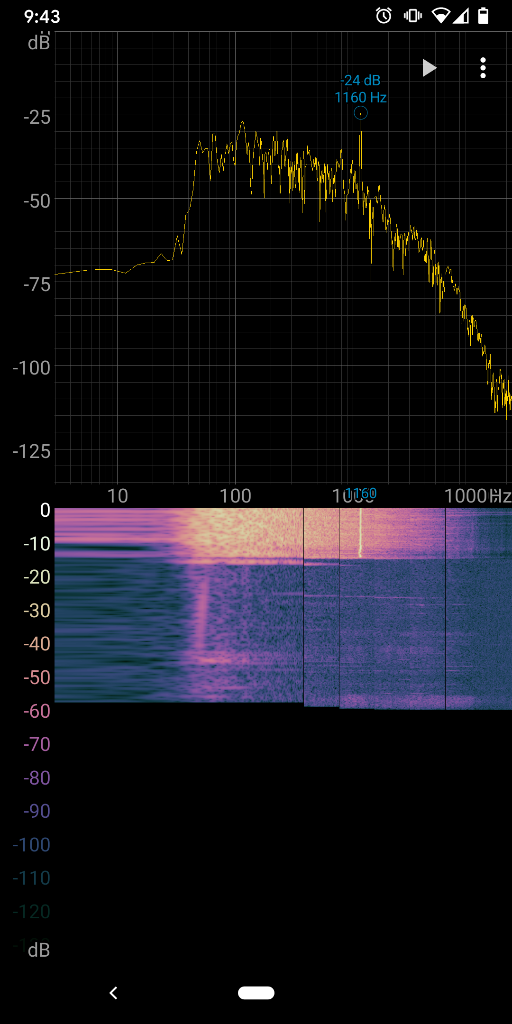Viewport: 512px width, 1024px height.
Task: Tap the '1160 Hz' peak frequency label
Action: tap(360, 98)
